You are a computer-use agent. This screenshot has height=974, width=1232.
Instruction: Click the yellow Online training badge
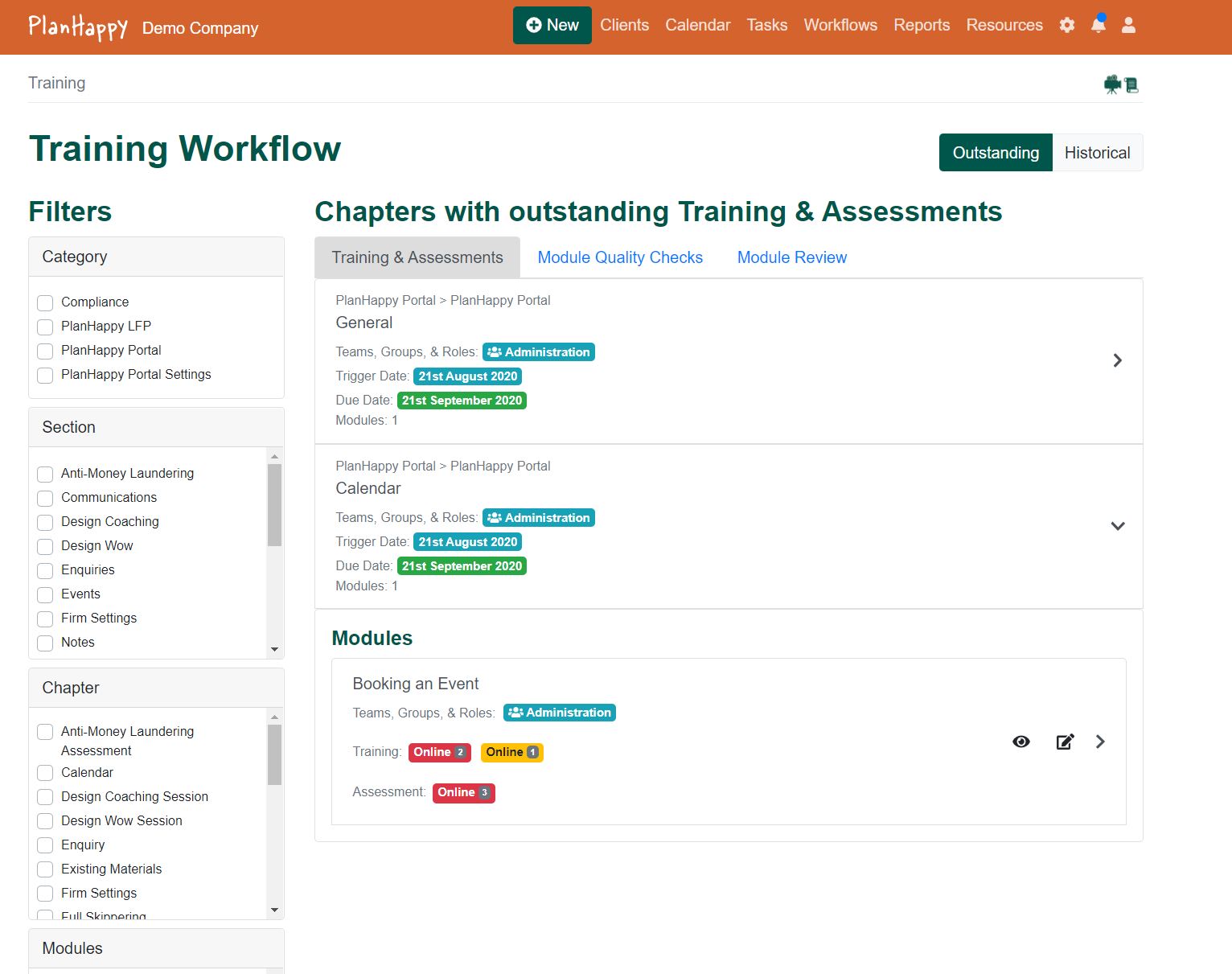point(511,752)
